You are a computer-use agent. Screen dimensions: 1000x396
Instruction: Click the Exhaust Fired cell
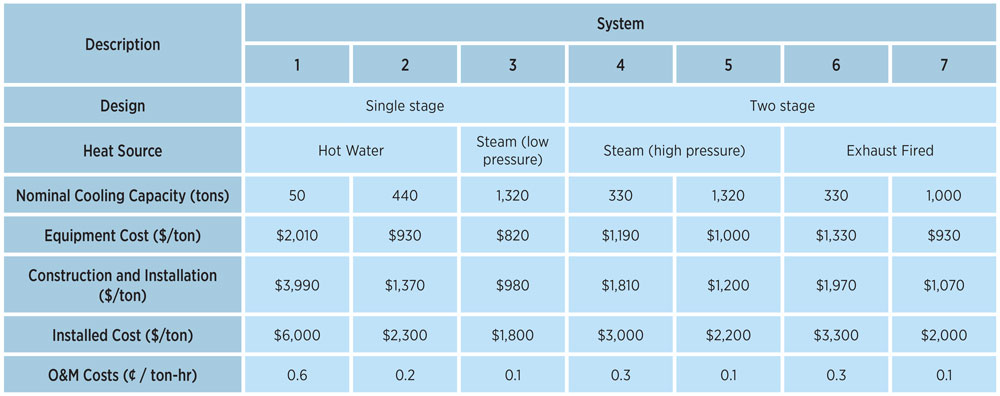coord(890,150)
